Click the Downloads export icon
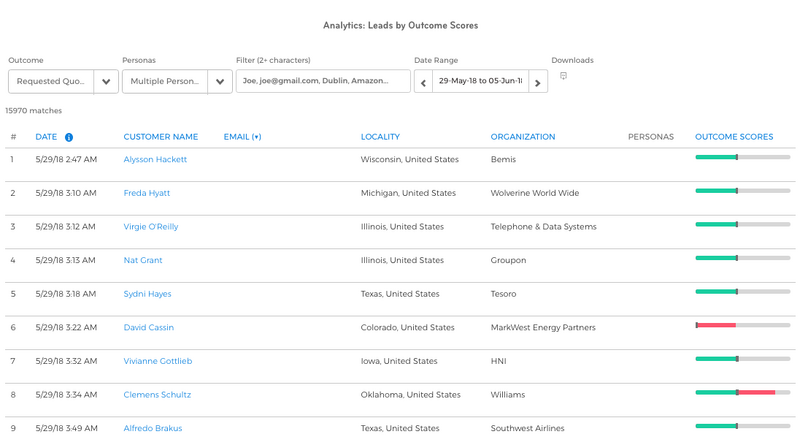Screen dimensions: 800x445 [563, 76]
